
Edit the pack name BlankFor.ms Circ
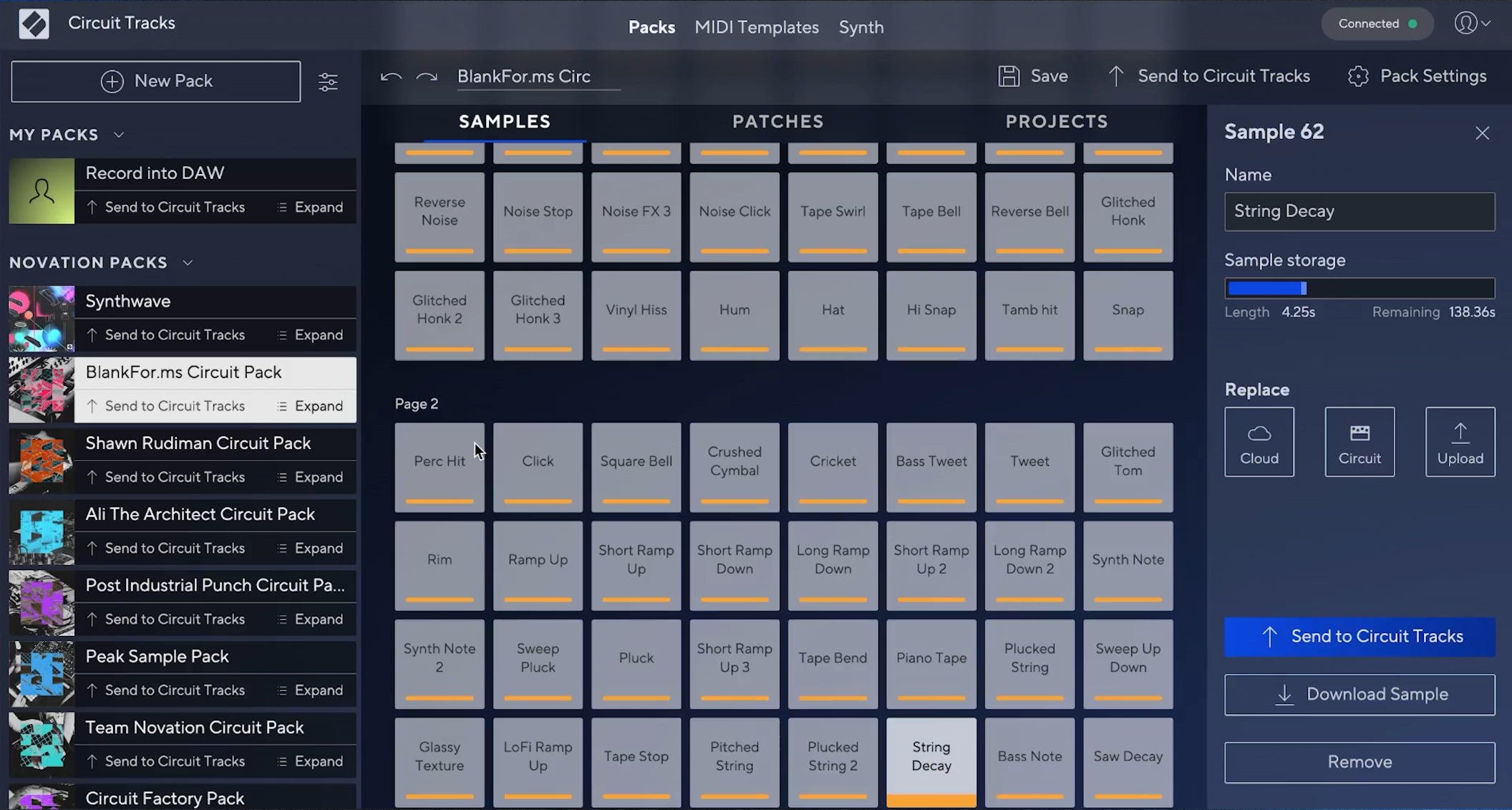(538, 76)
